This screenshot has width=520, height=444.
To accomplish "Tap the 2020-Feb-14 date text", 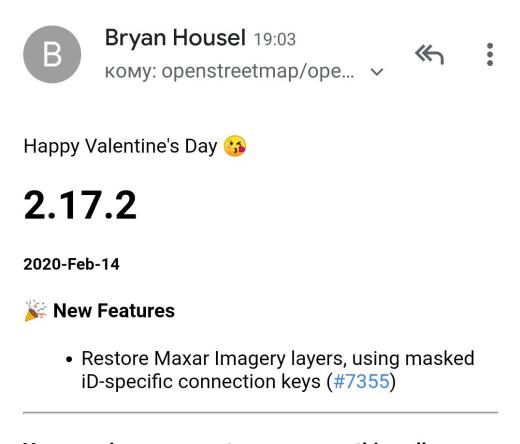I will pos(71,264).
